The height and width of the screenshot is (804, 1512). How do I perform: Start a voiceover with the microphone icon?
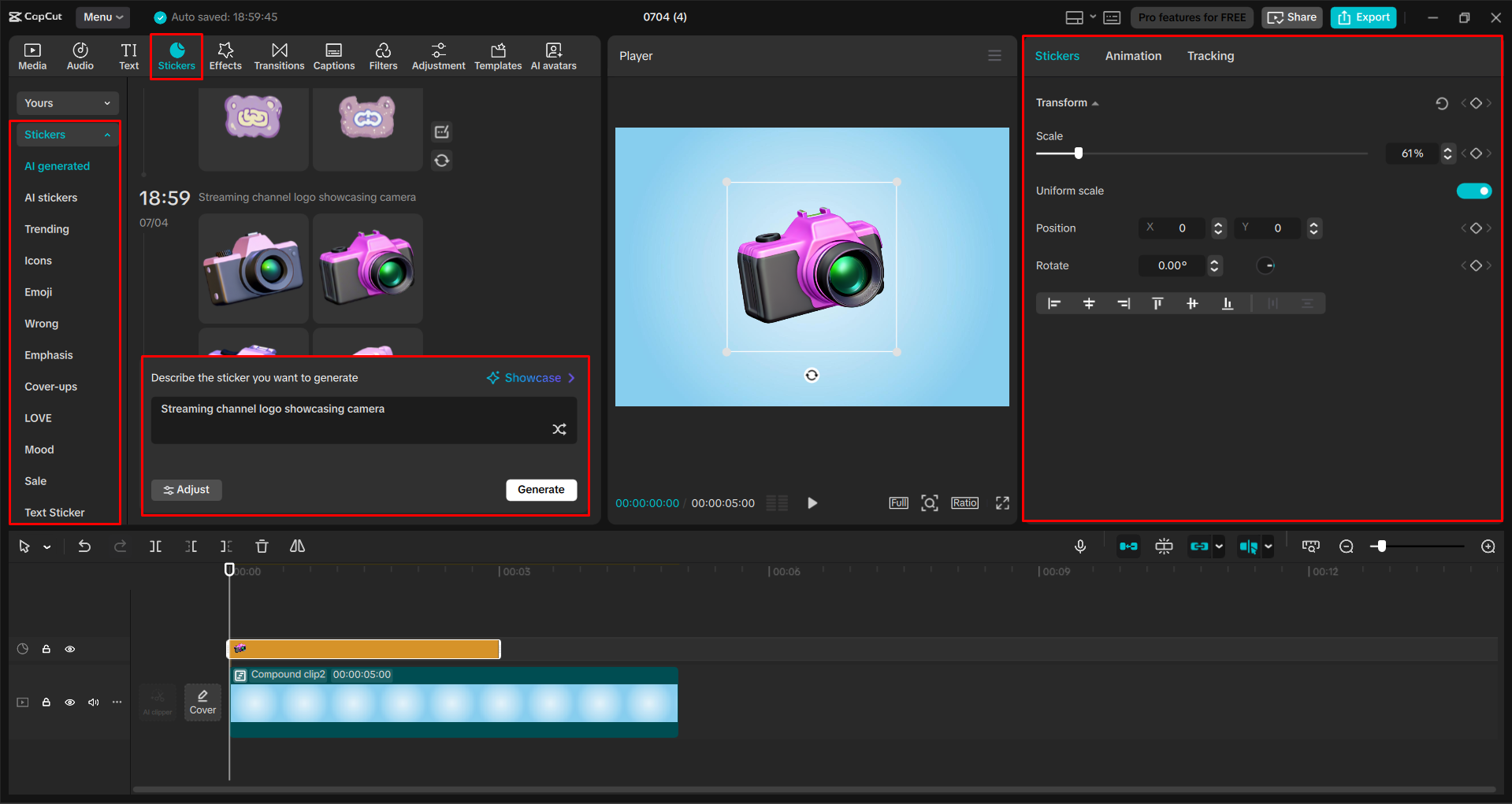coord(1079,546)
